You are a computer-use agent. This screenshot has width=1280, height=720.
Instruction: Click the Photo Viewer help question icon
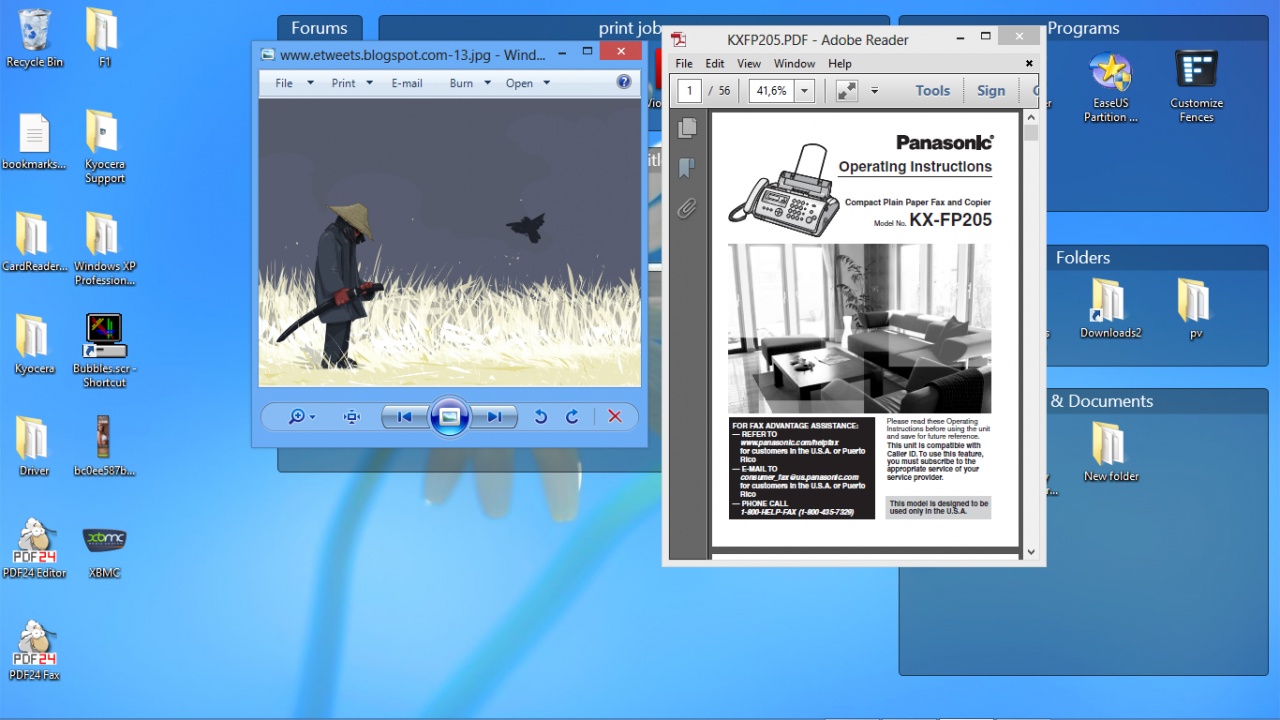click(x=624, y=82)
